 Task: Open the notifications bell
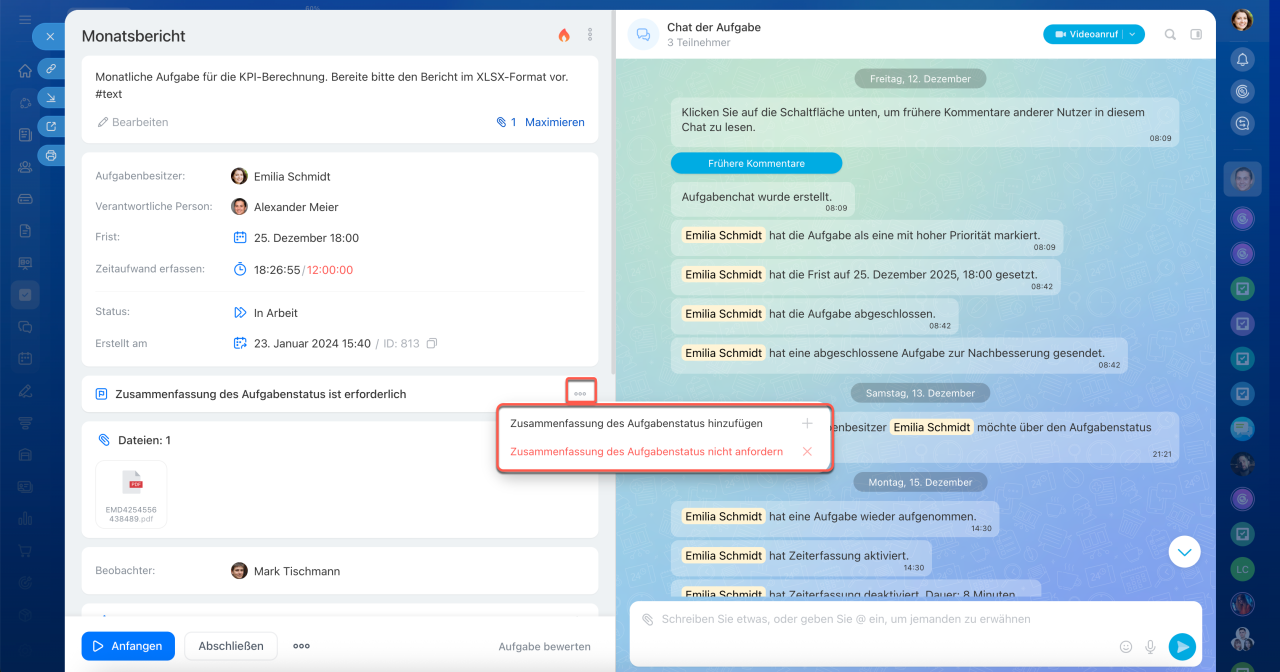(x=1242, y=59)
